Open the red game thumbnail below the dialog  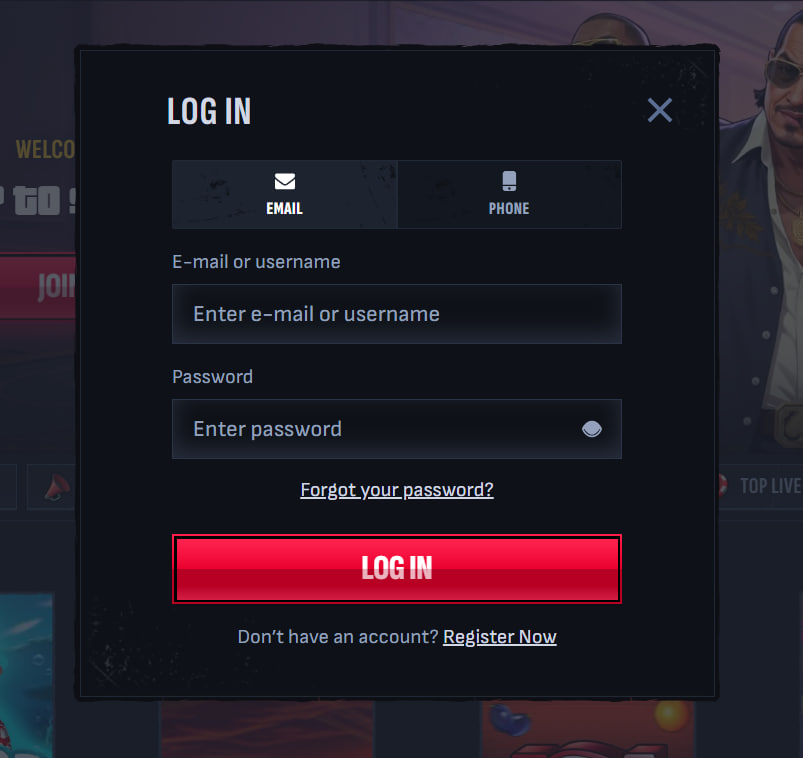[266, 729]
